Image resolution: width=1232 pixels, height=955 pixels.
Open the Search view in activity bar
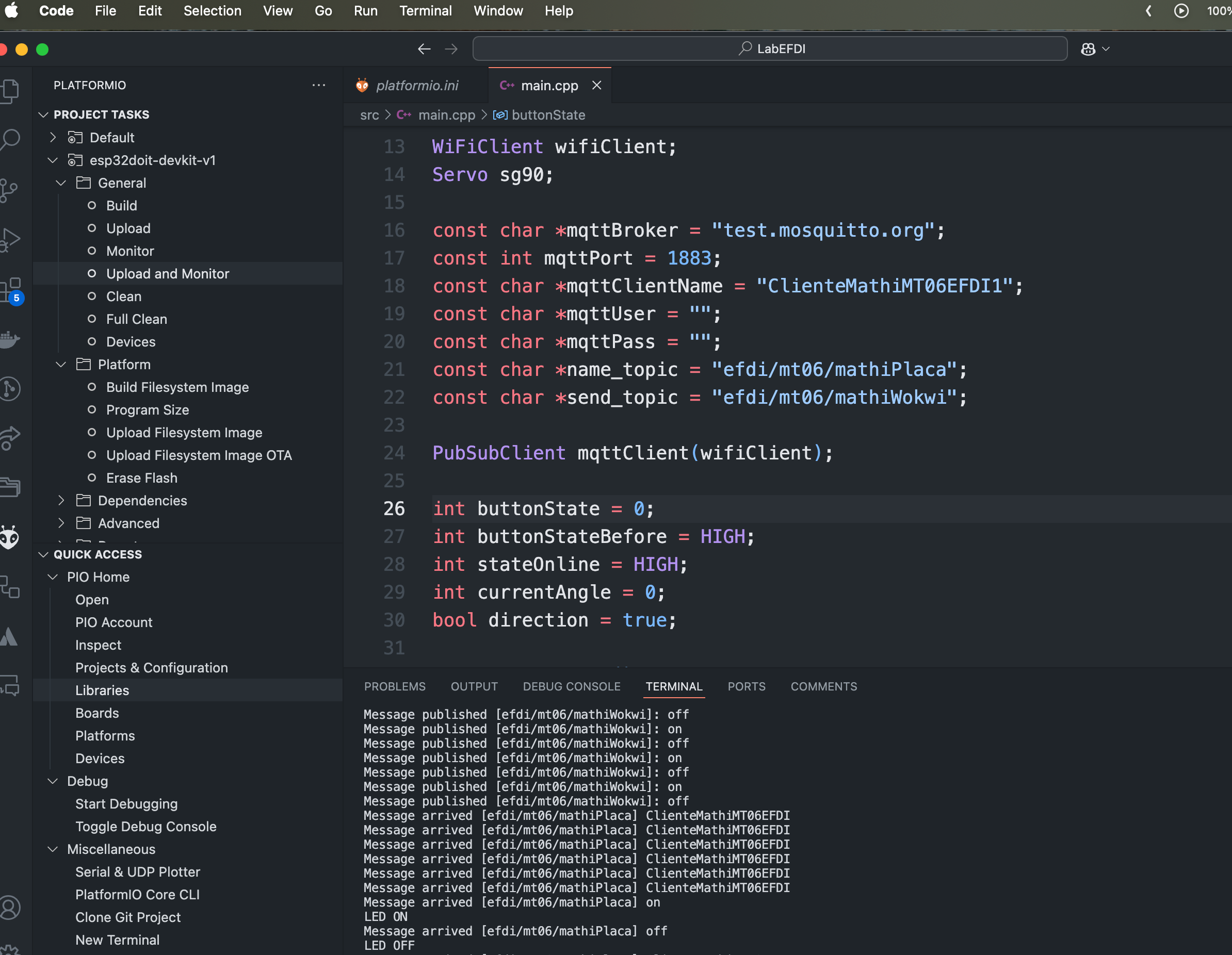click(x=10, y=139)
